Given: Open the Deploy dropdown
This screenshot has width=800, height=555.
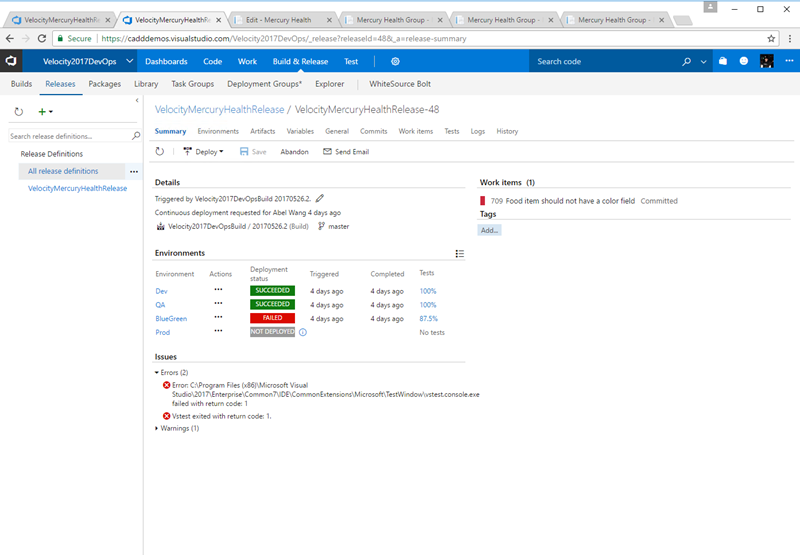Looking at the screenshot, I should pos(204,152).
